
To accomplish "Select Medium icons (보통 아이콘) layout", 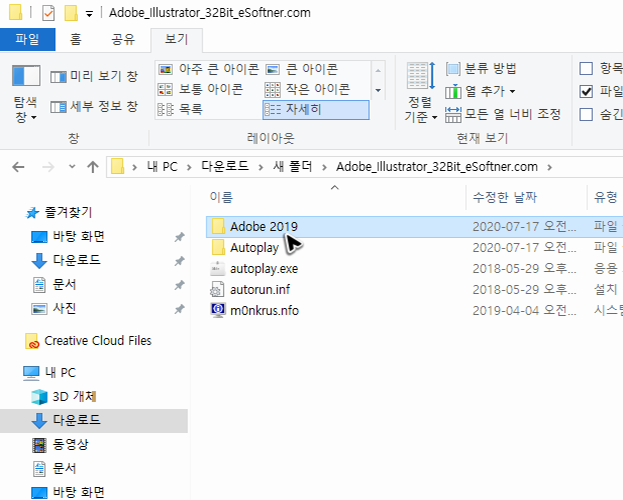I will 200,89.
